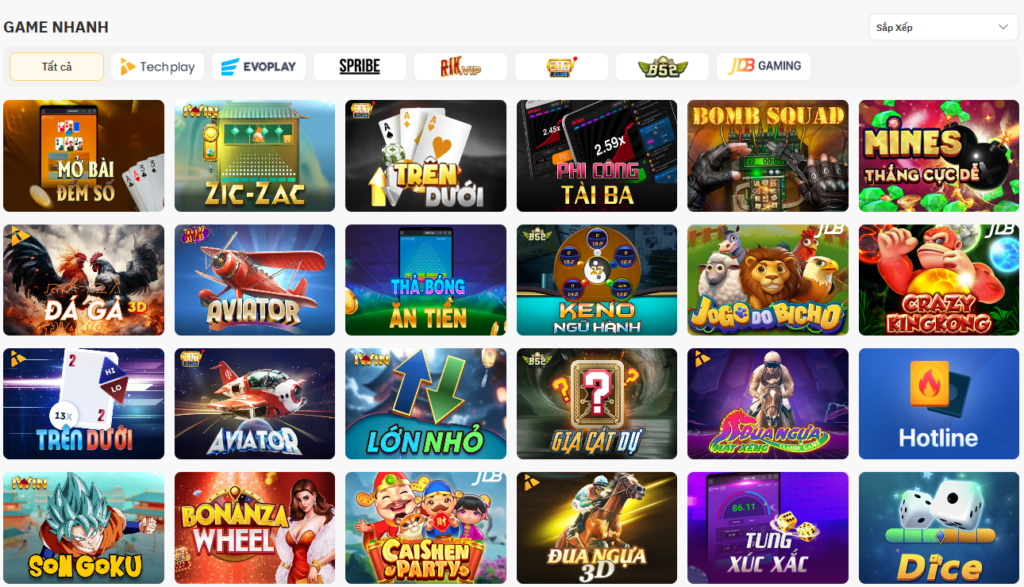This screenshot has width=1024, height=587.
Task: Select the Tất cả filter tab
Action: coord(57,67)
